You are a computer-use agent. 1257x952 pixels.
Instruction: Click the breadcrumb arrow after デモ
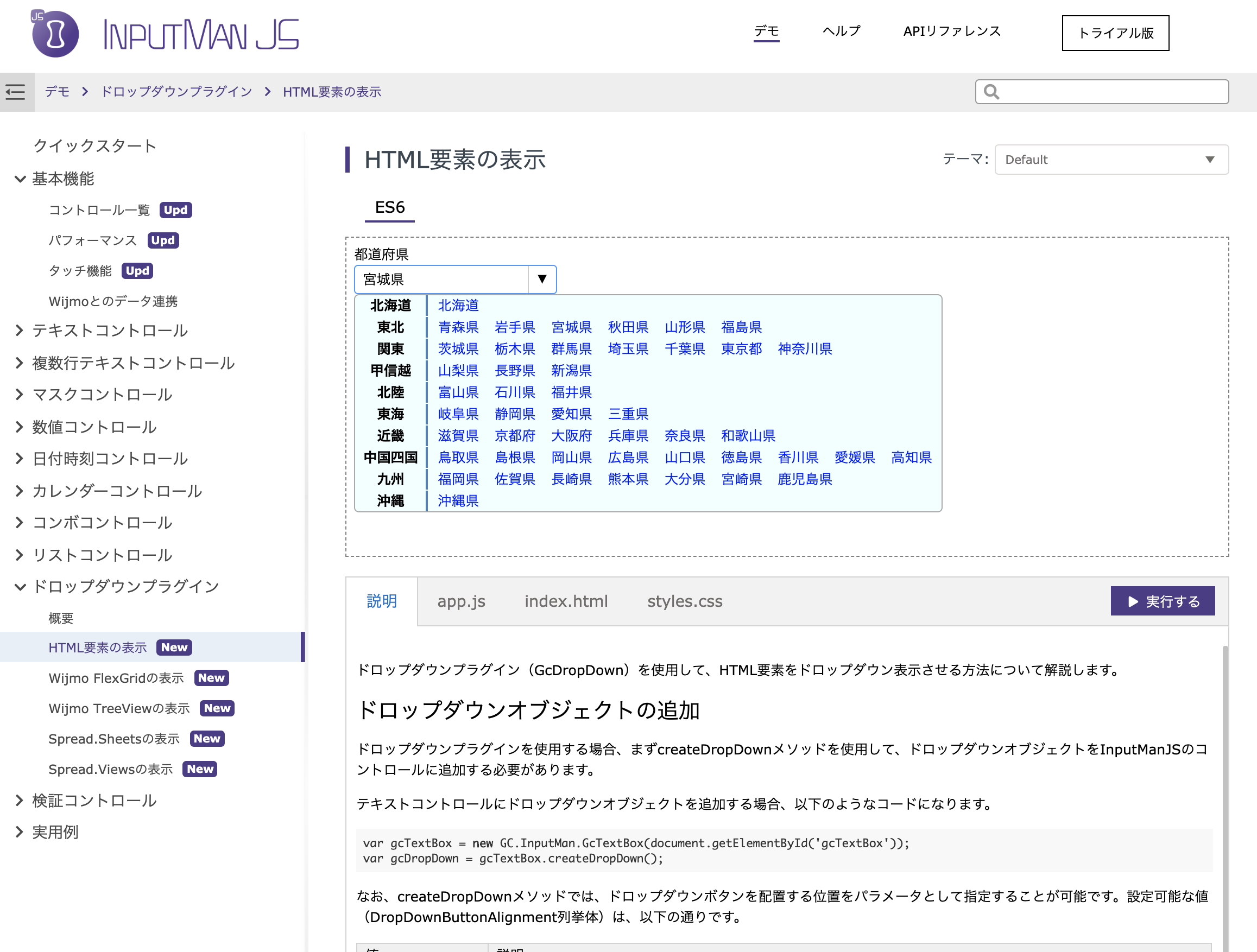[x=85, y=91]
